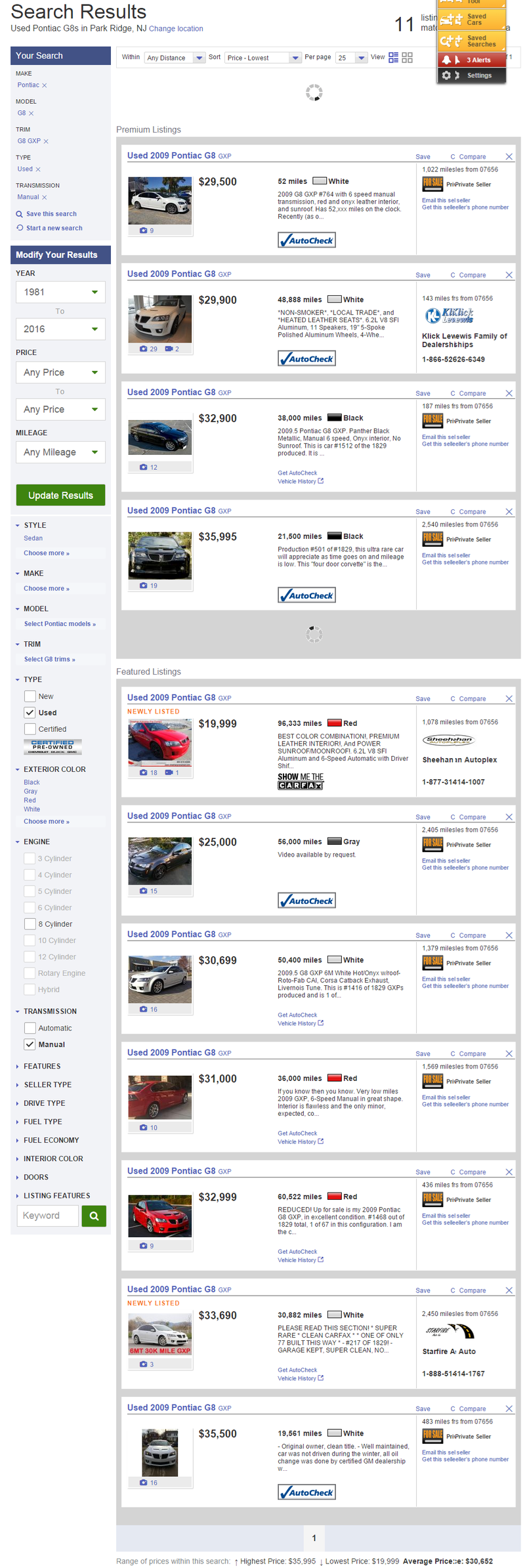
Task: Click Save this search link
Action: [51, 214]
